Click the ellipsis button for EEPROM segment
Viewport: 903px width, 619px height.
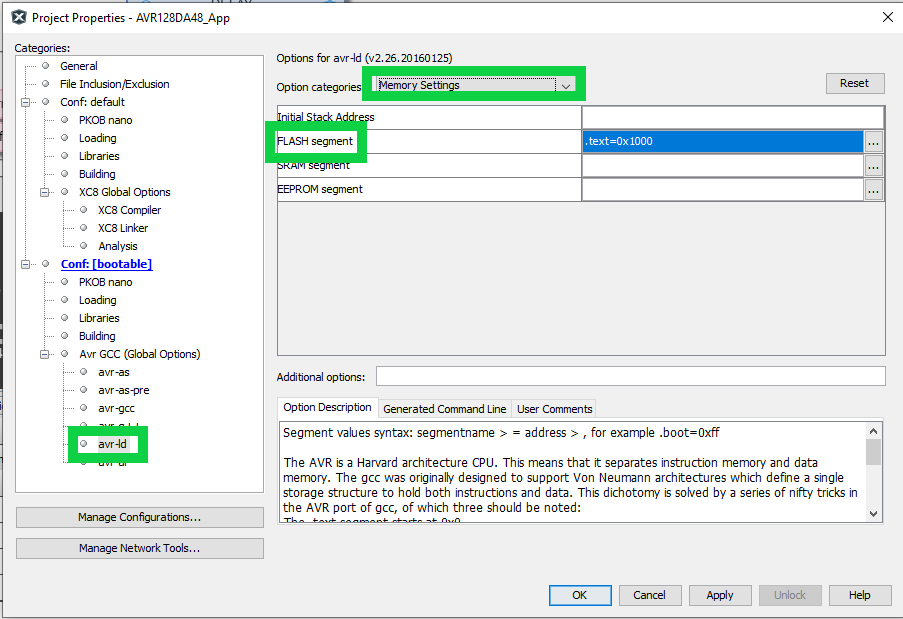coord(874,190)
